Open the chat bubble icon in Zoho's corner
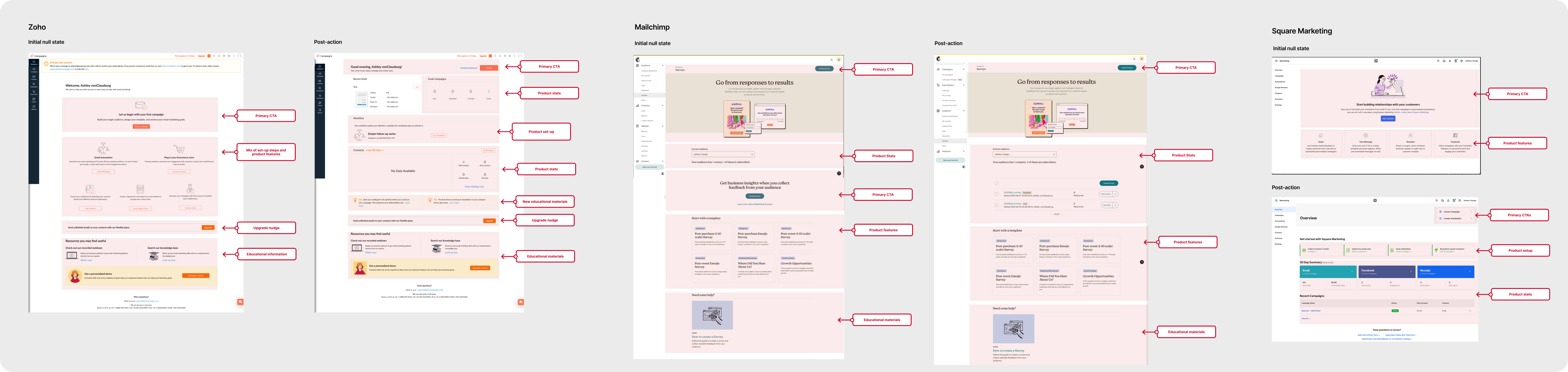Screen dimensions: 1568x372 coord(240,302)
